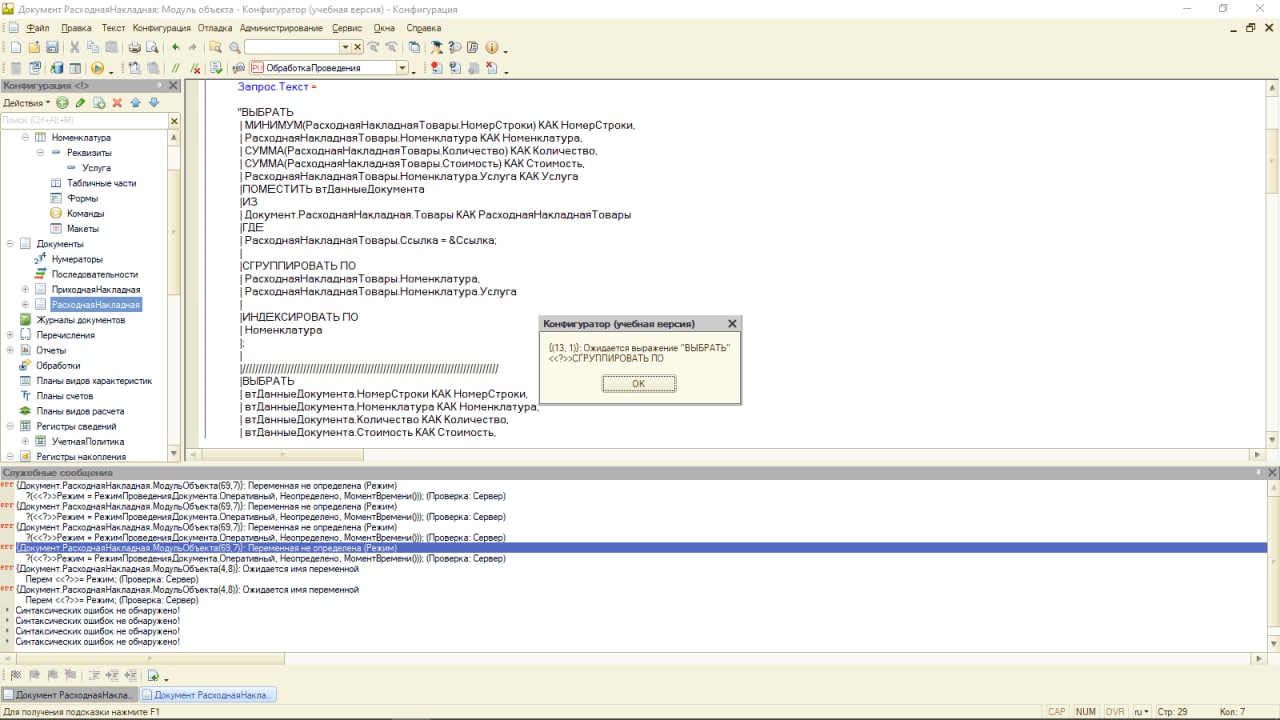1280x720 pixels.
Task: Expand the ПриходнаяНакладная document node
Action: (26, 290)
